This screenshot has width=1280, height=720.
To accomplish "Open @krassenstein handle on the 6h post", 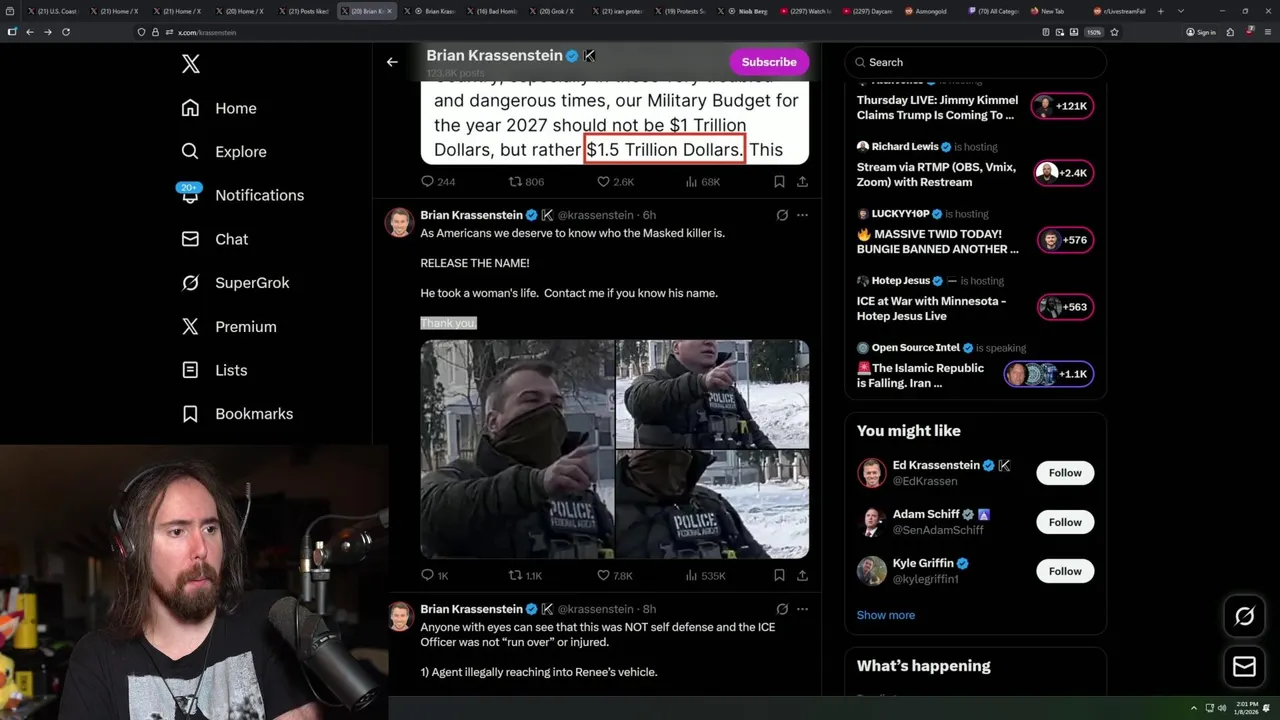I will click(595, 215).
